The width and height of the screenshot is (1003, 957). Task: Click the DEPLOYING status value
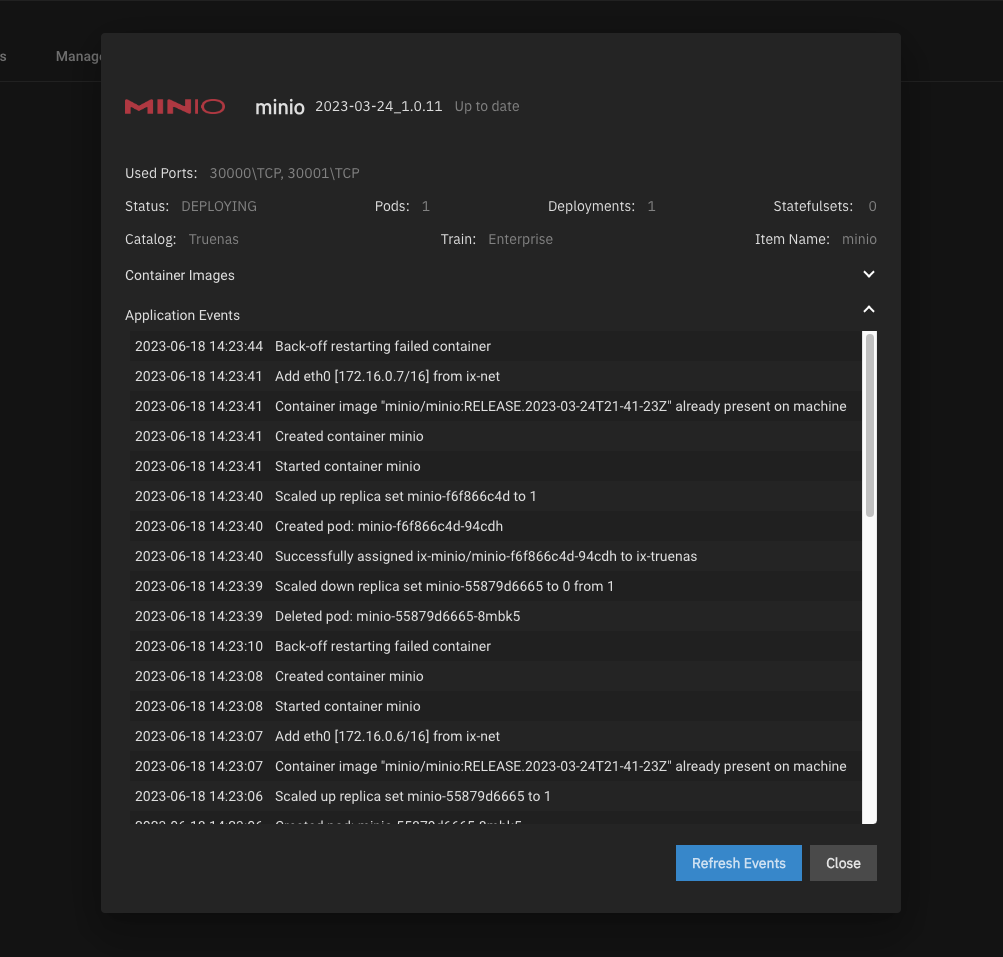pos(219,206)
